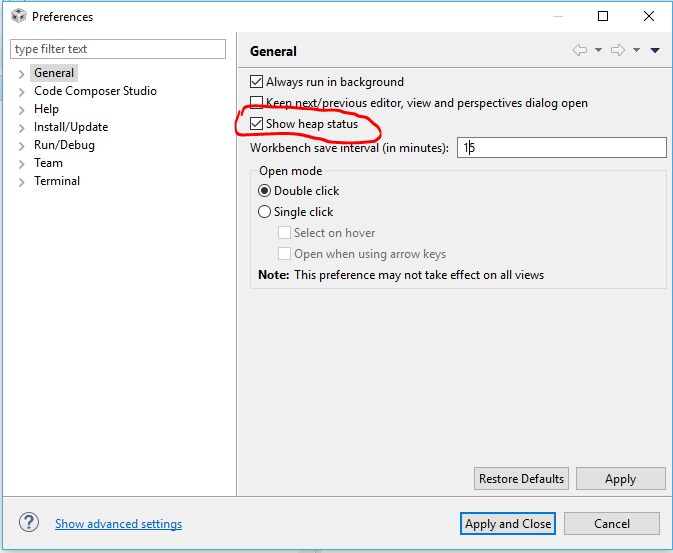The width and height of the screenshot is (673, 553).
Task: Select the Team preferences item
Action: click(48, 163)
